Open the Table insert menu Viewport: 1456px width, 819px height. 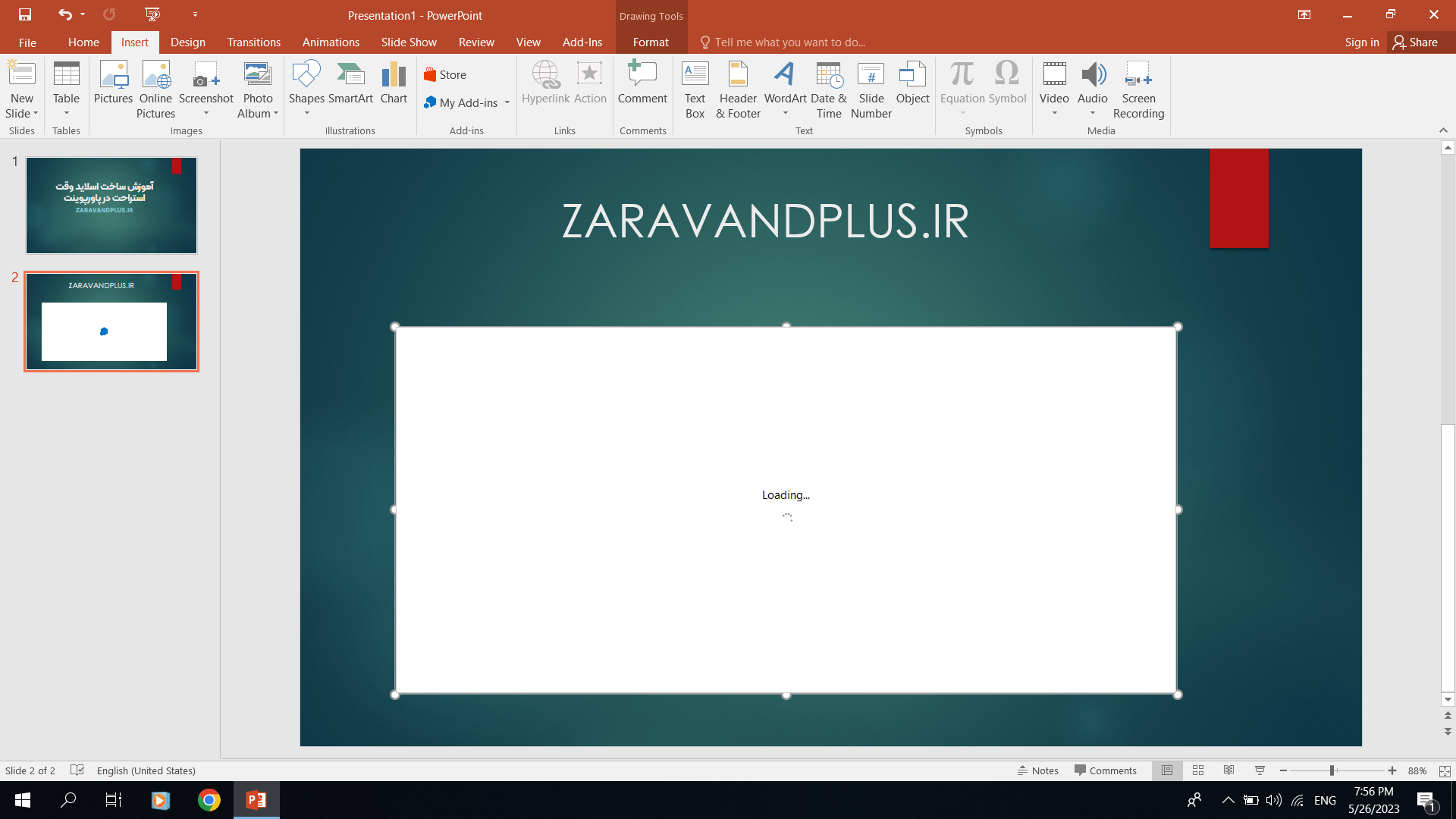(66, 89)
